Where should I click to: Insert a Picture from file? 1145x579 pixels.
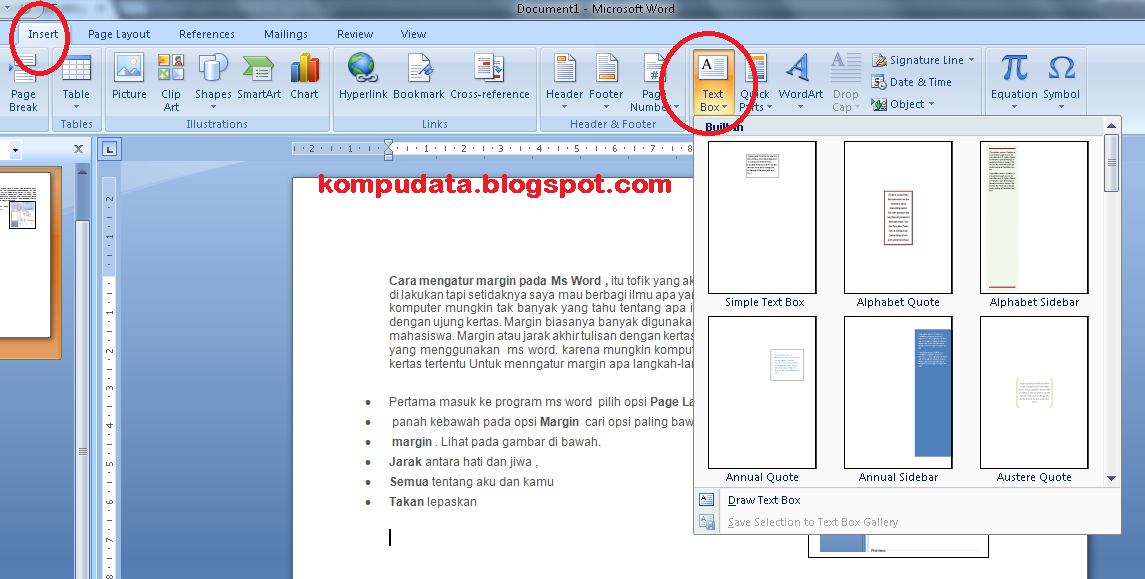[129, 77]
